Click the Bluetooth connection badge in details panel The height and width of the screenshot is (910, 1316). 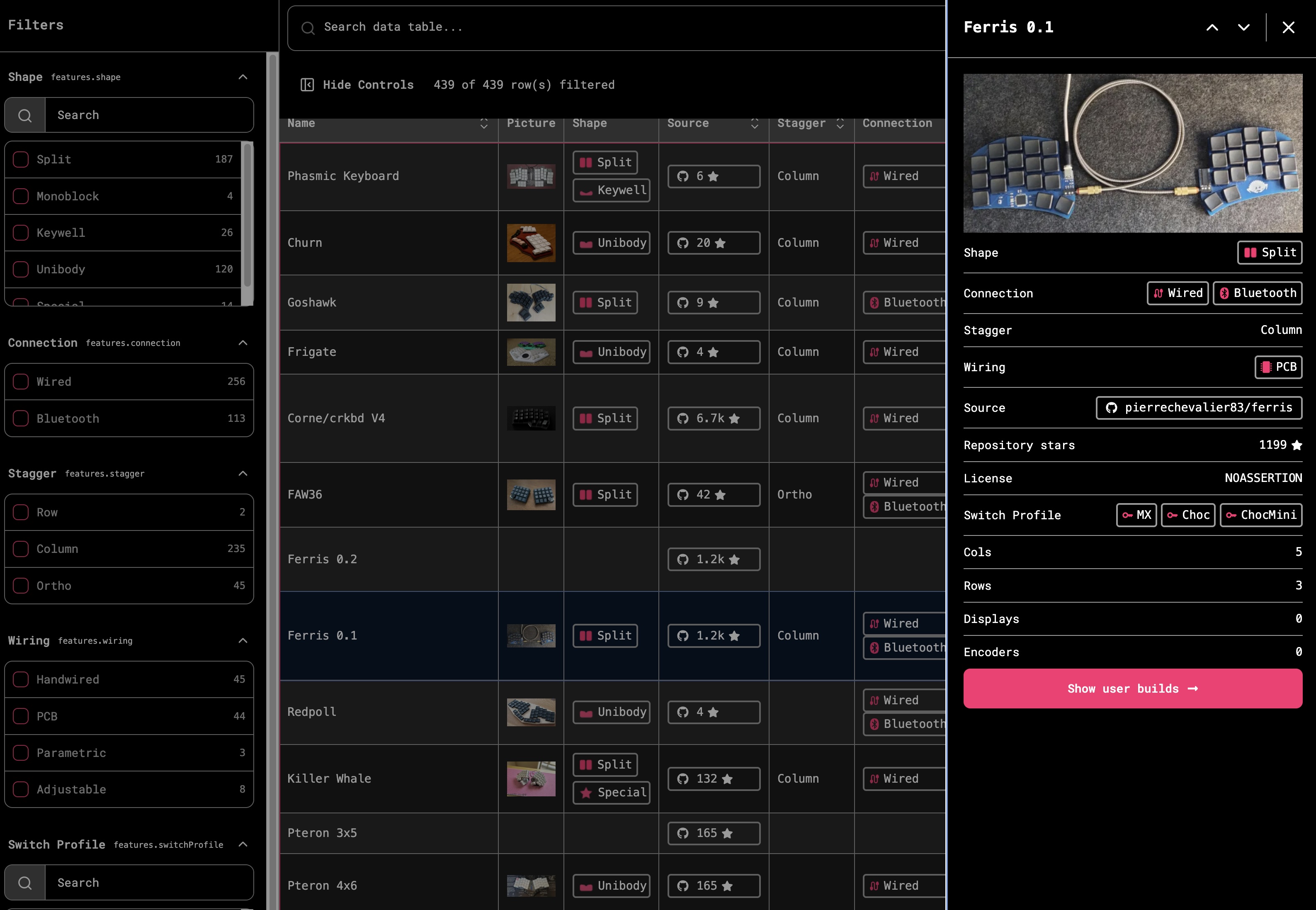1257,293
